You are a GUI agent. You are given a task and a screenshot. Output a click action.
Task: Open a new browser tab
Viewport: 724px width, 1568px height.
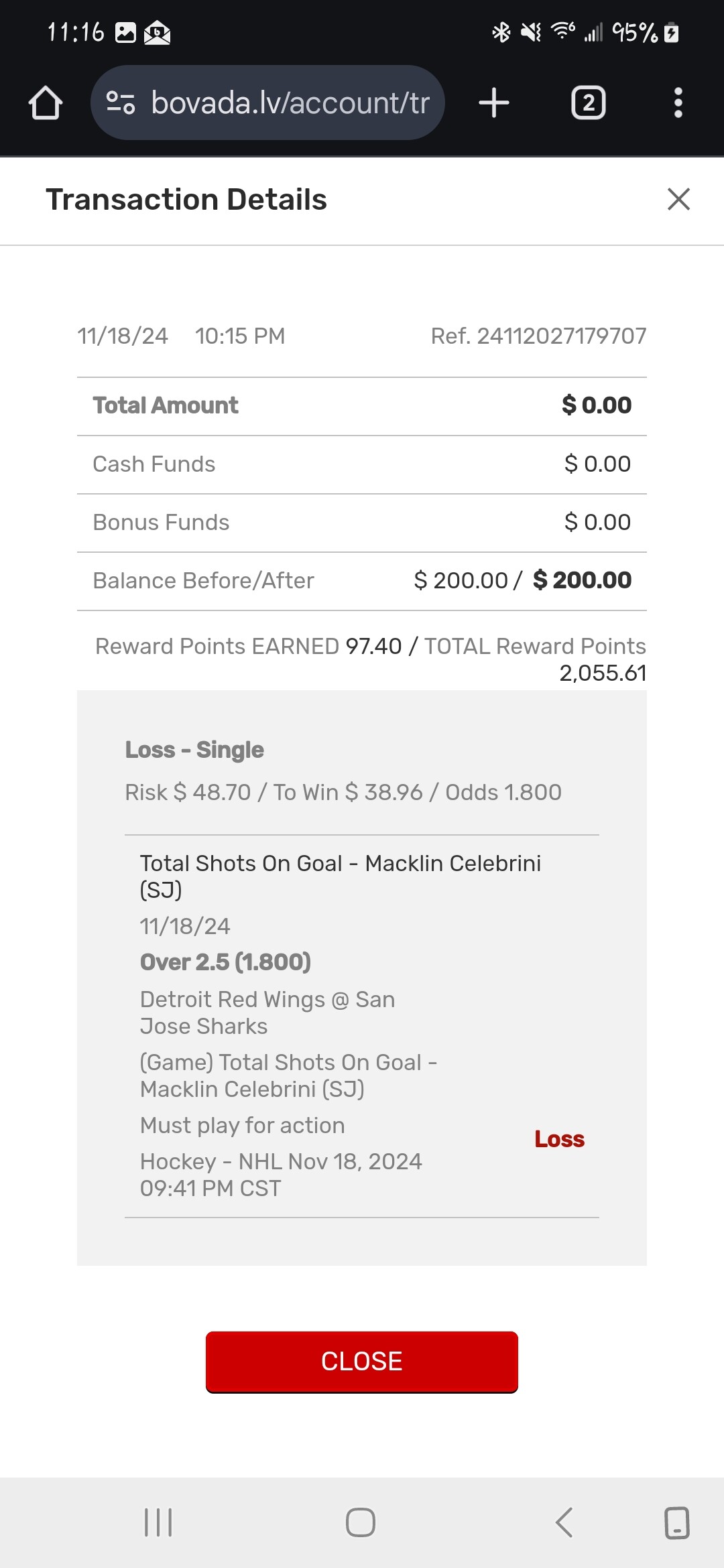tap(494, 103)
